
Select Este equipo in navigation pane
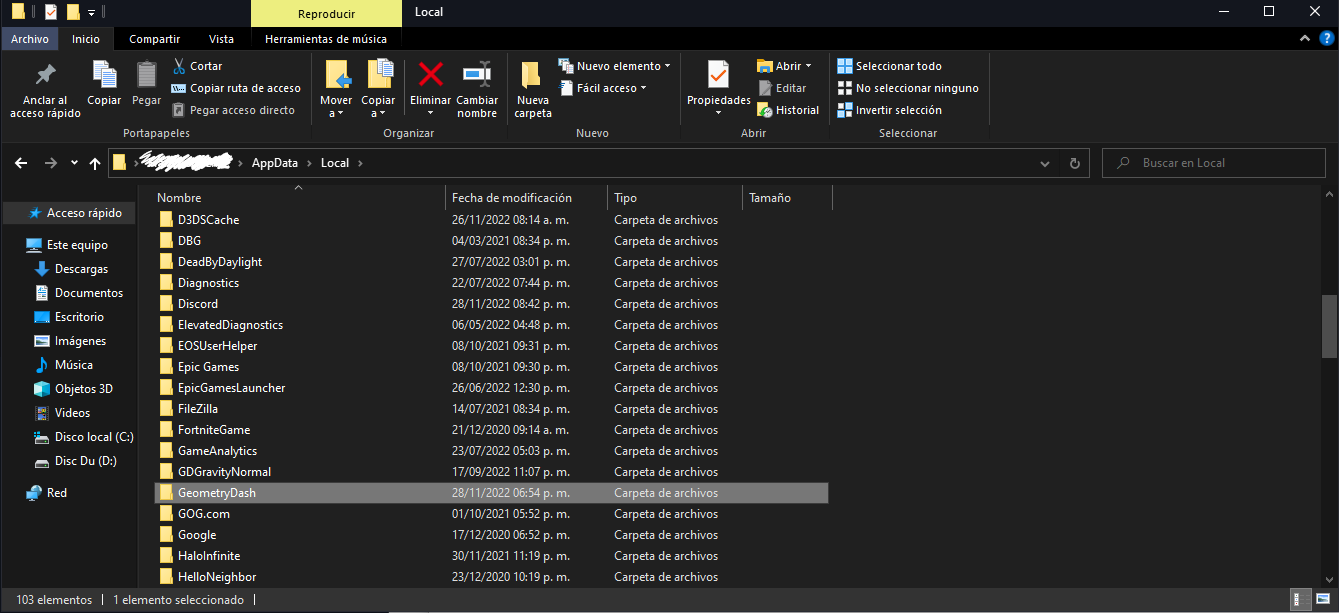(77, 245)
